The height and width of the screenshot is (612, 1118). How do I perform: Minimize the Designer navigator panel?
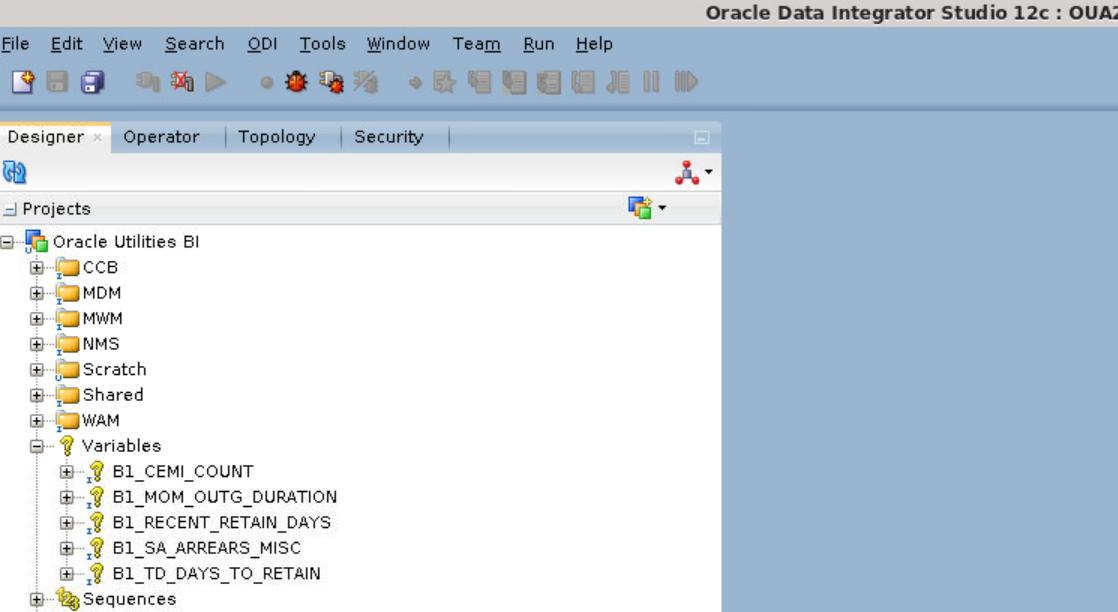point(702,138)
